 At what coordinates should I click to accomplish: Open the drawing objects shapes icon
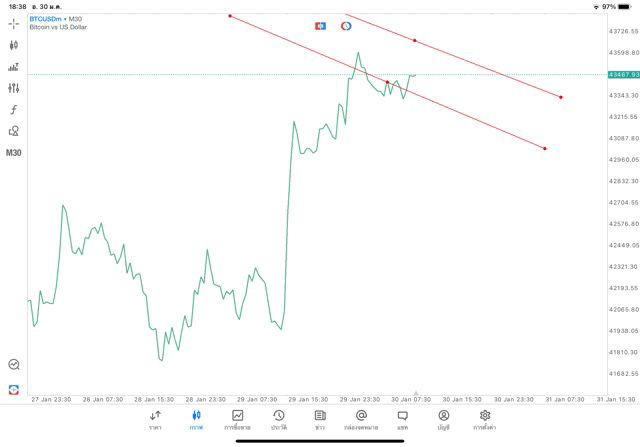pos(14,131)
